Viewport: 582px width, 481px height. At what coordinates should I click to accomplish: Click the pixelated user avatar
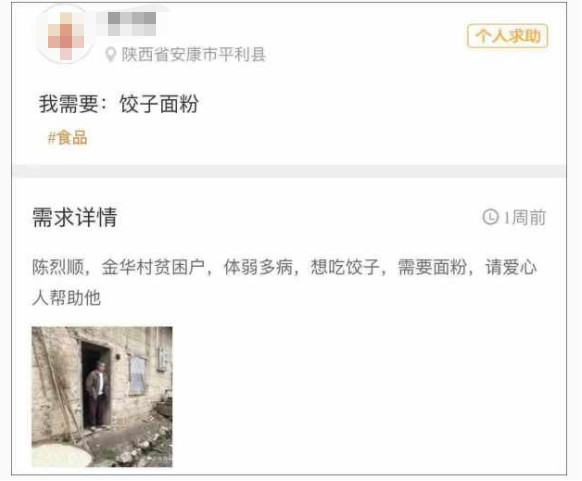(65, 35)
